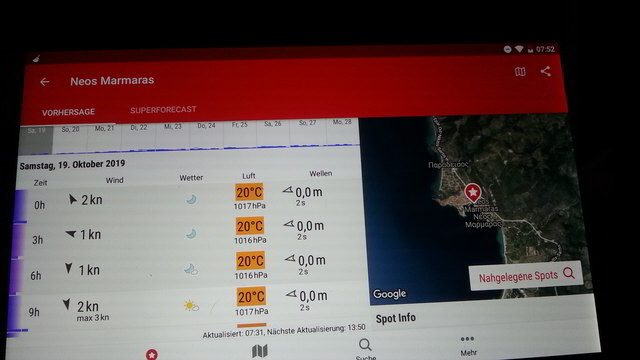Click the 2 kn wind value at 0h
This screenshot has height=360, width=640.
(x=91, y=200)
